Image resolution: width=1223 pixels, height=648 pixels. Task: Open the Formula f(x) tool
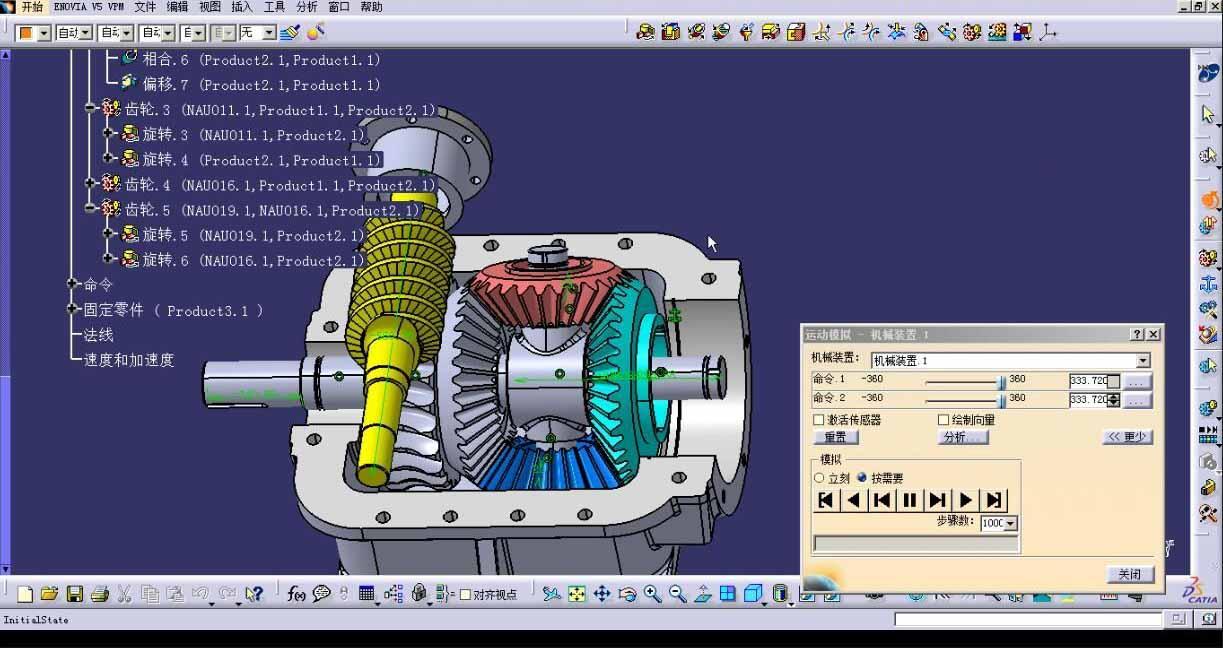click(296, 594)
